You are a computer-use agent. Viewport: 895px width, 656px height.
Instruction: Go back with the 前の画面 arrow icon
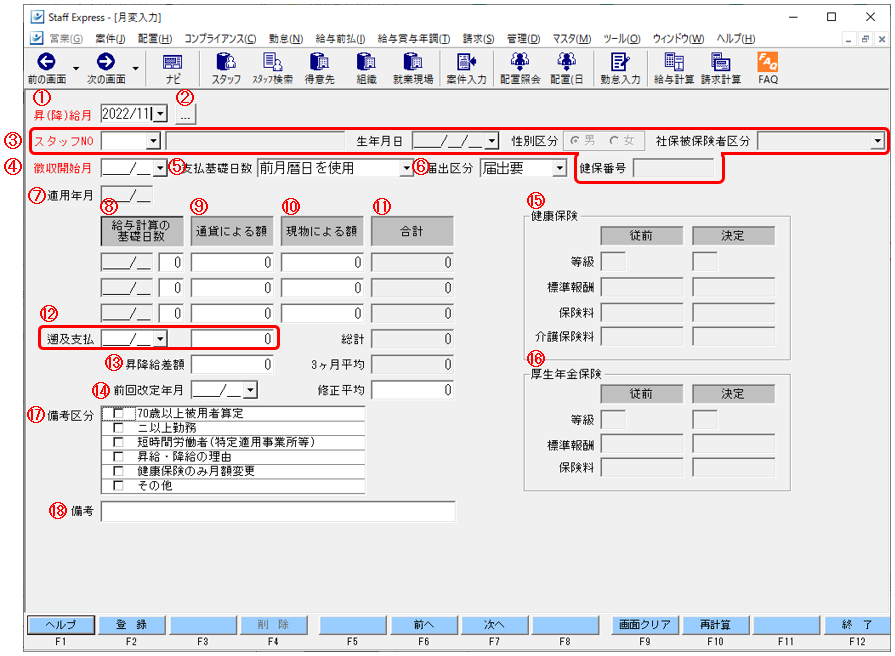[x=46, y=62]
